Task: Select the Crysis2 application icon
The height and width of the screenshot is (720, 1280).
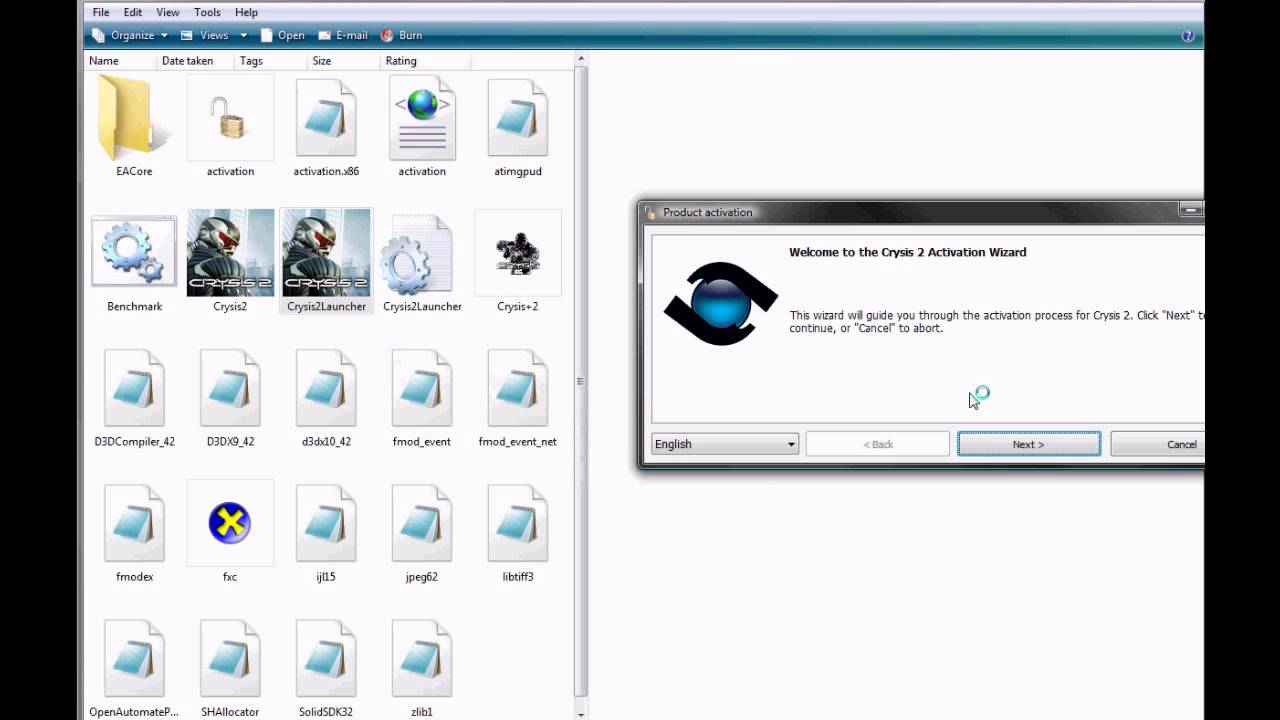Action: (230, 261)
